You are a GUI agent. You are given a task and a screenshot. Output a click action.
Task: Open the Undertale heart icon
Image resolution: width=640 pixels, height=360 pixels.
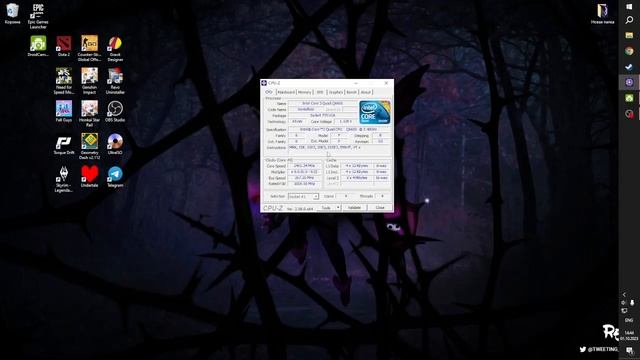(x=89, y=177)
